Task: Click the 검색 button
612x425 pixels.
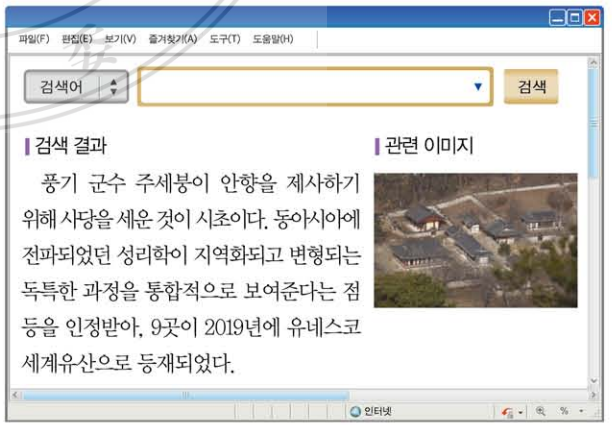Action: click(531, 87)
